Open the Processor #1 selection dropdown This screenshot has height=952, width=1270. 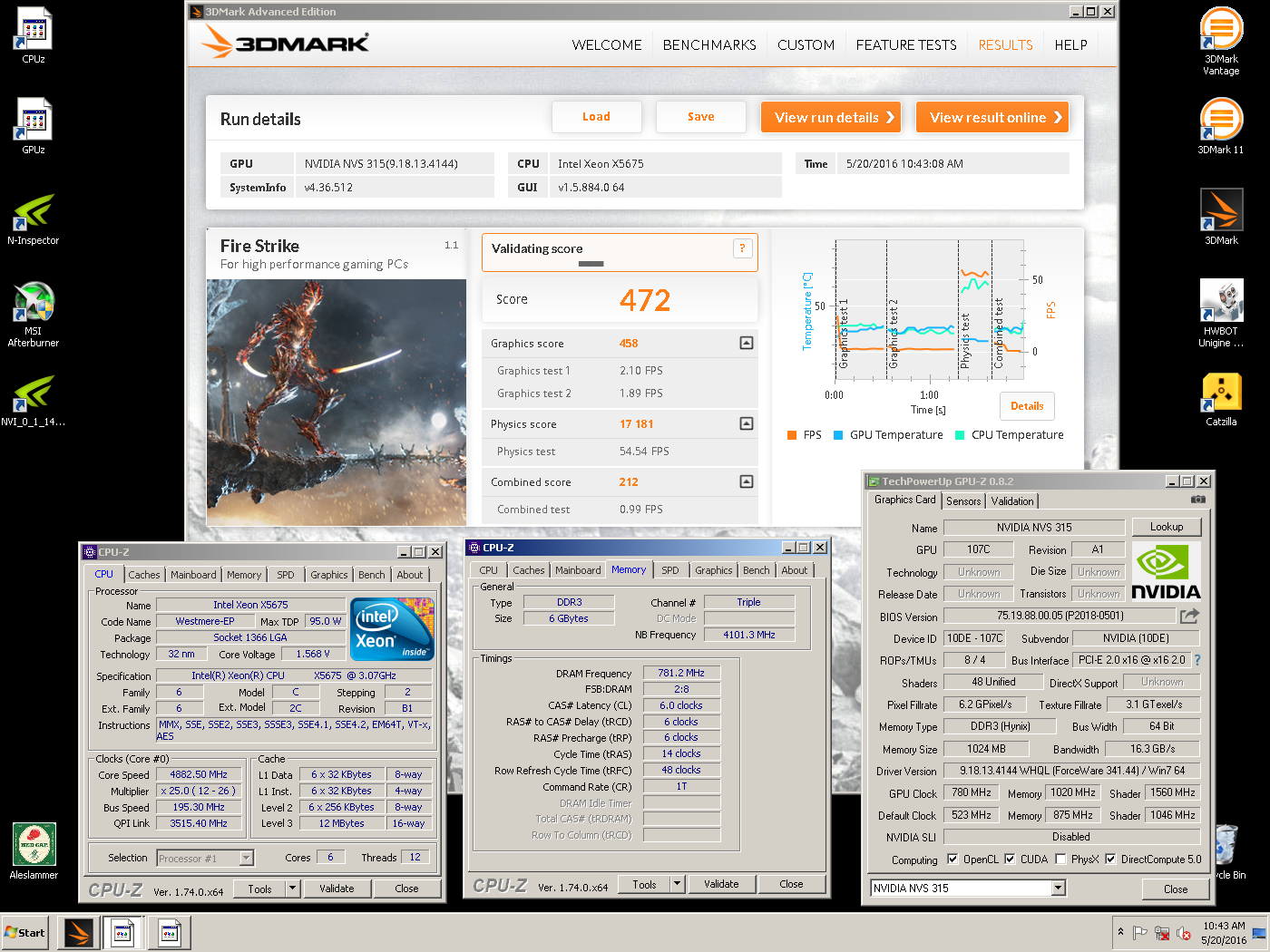pos(246,858)
